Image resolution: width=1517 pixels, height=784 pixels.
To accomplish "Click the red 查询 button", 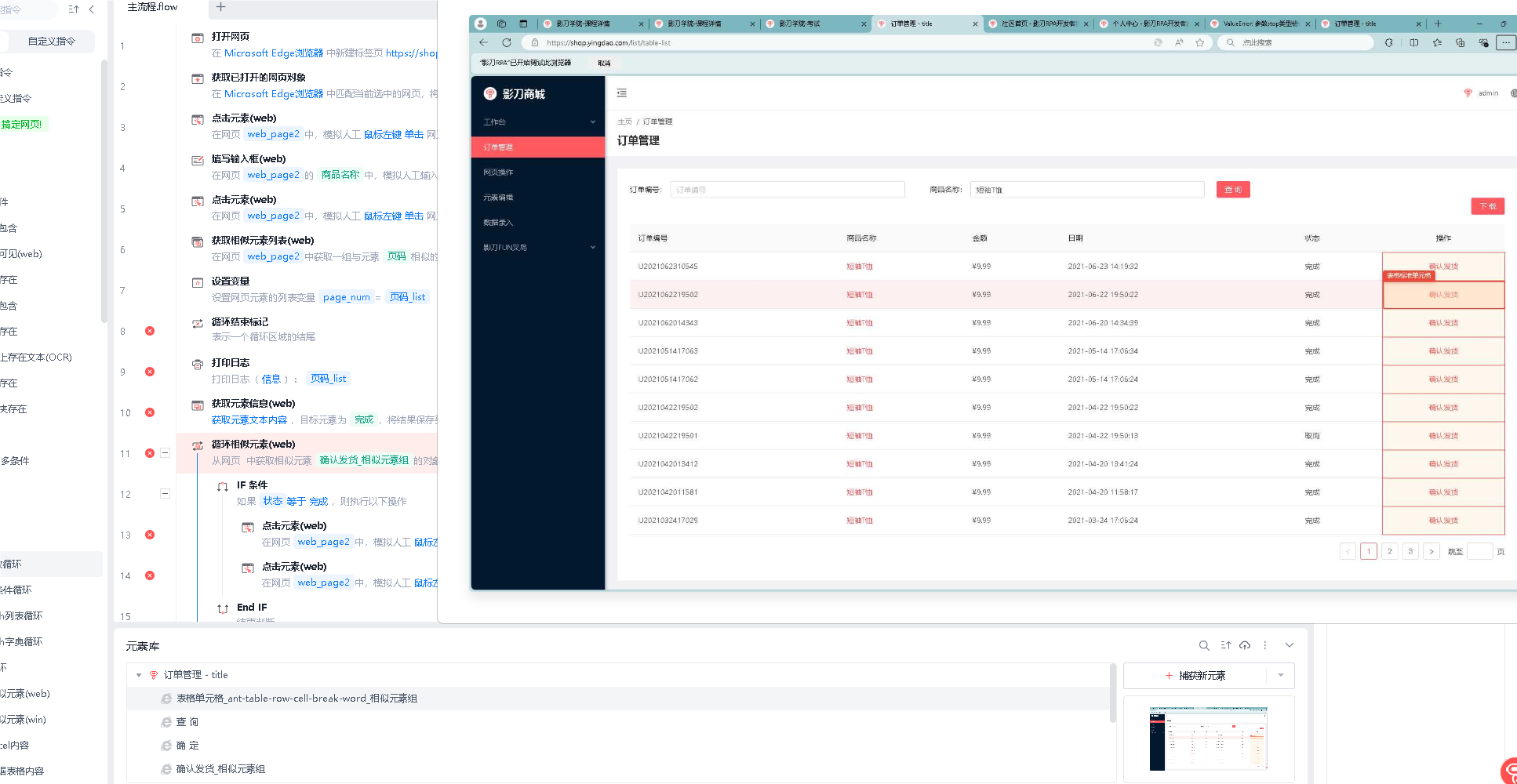I will tap(1233, 190).
